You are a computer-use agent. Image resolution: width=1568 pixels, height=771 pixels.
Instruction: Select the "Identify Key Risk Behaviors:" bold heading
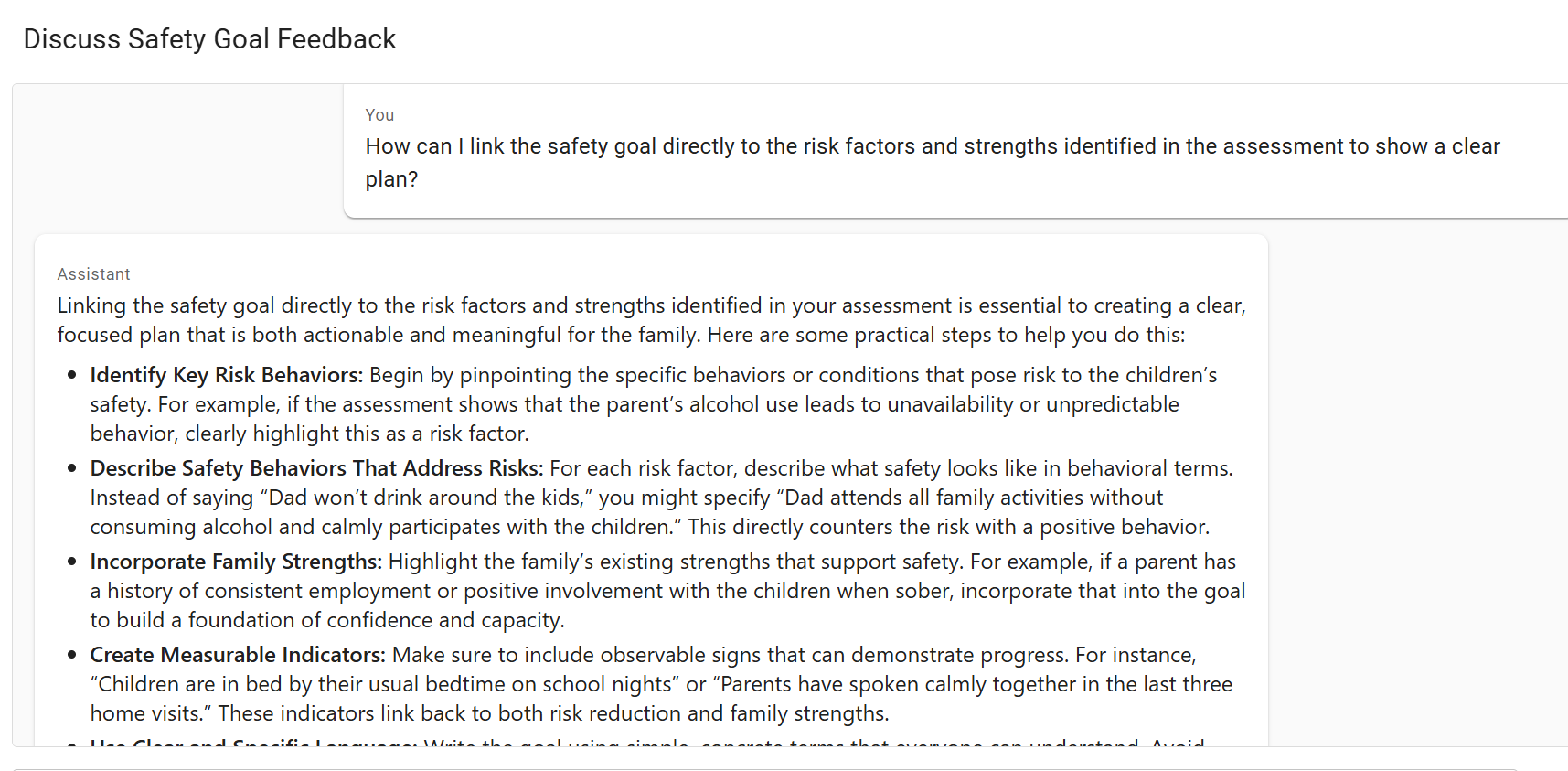click(x=226, y=375)
